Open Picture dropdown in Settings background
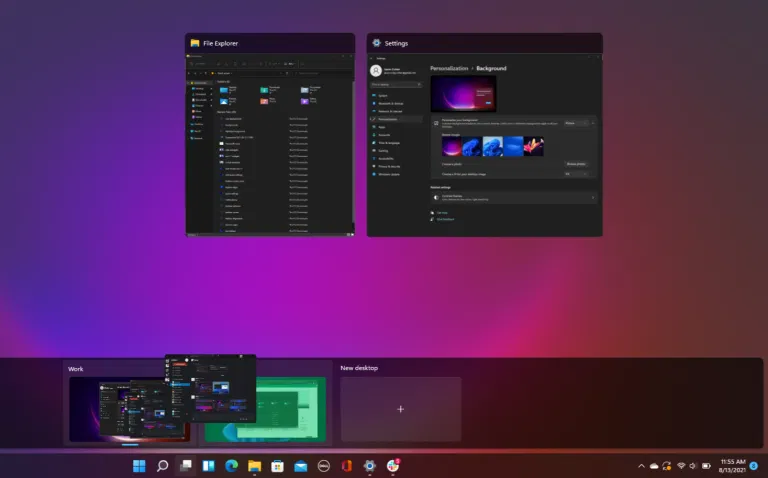The width and height of the screenshot is (768, 478). (576, 123)
